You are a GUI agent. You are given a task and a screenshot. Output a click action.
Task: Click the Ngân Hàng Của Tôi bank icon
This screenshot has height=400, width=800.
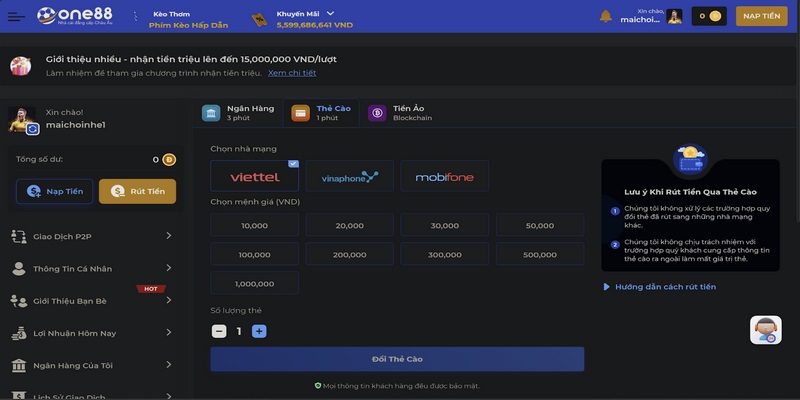tap(19, 365)
